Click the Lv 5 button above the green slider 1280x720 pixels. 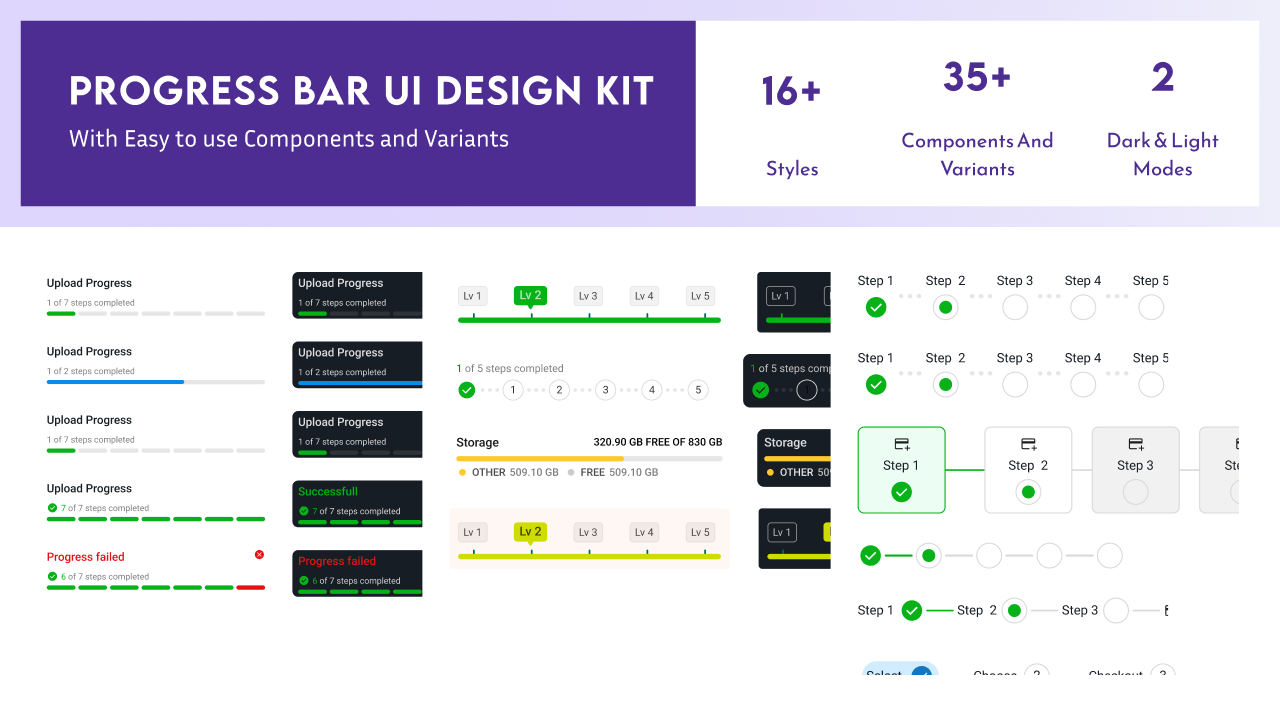coord(699,295)
